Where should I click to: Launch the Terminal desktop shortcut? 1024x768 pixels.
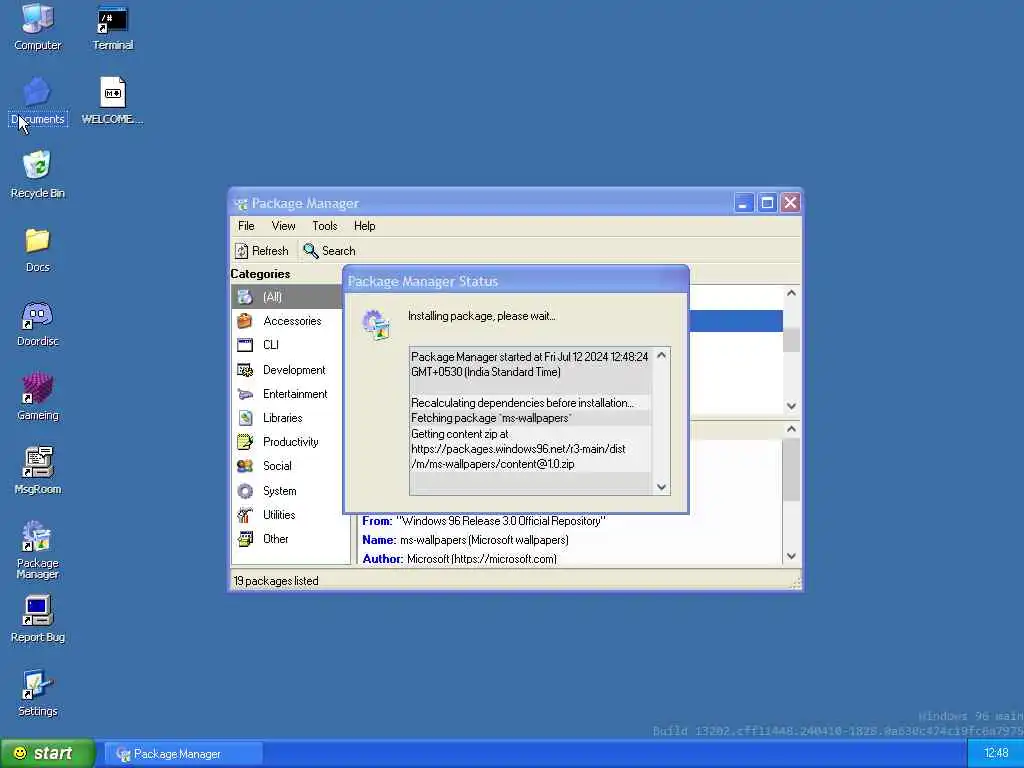click(x=112, y=27)
